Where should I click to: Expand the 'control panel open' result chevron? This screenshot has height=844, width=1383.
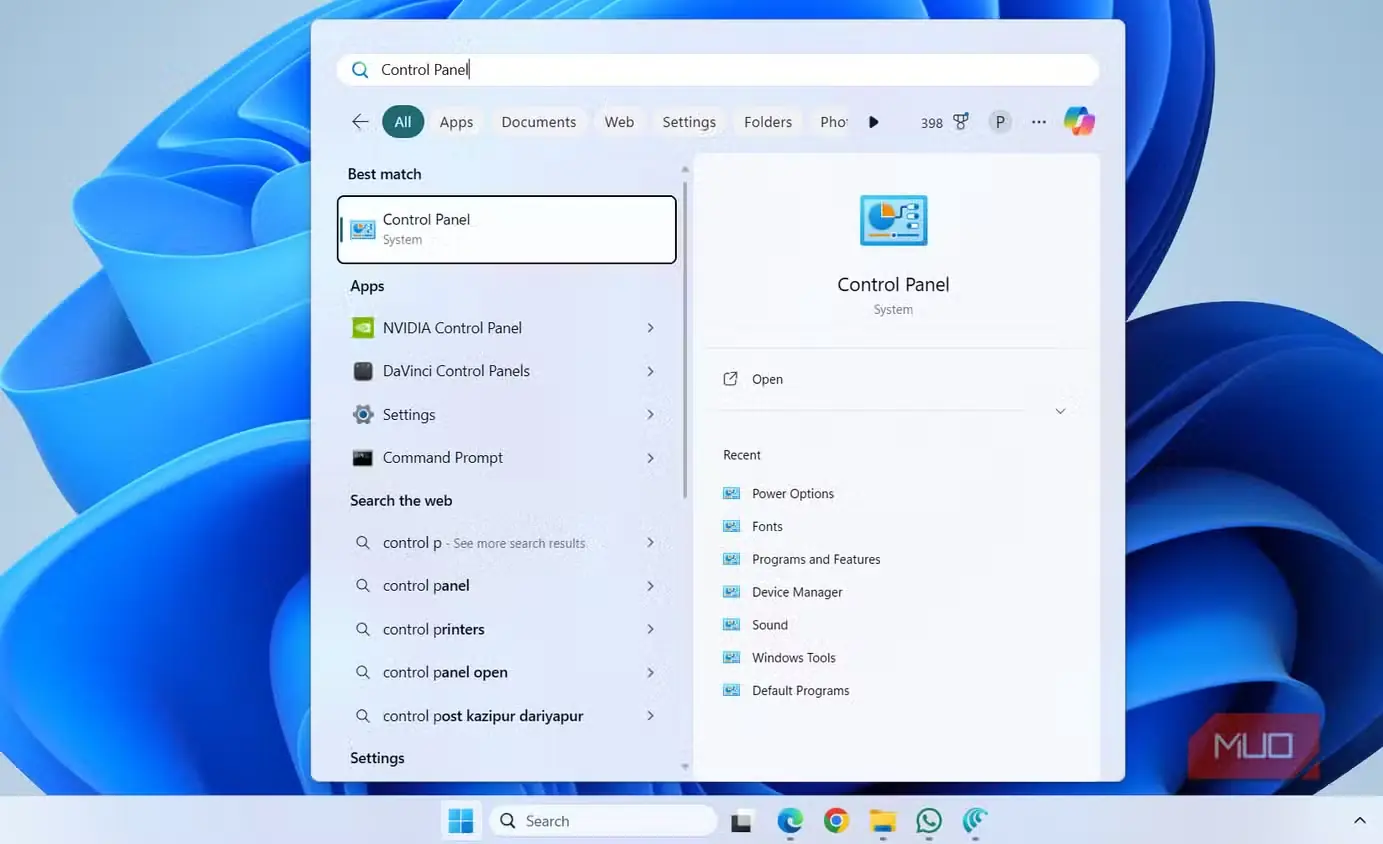coord(650,672)
